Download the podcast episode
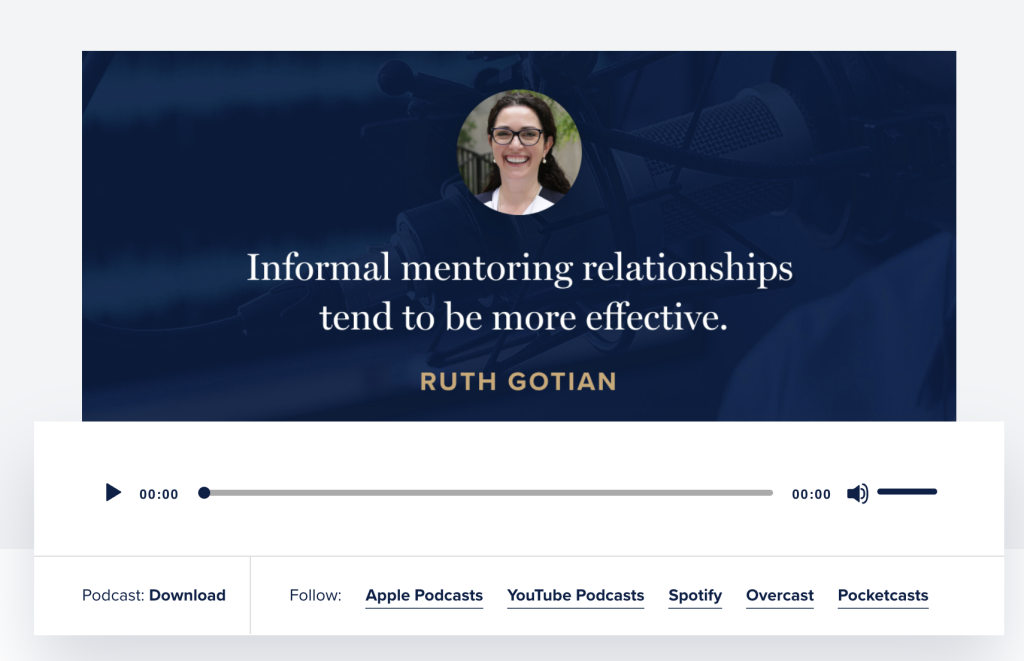 pos(187,595)
